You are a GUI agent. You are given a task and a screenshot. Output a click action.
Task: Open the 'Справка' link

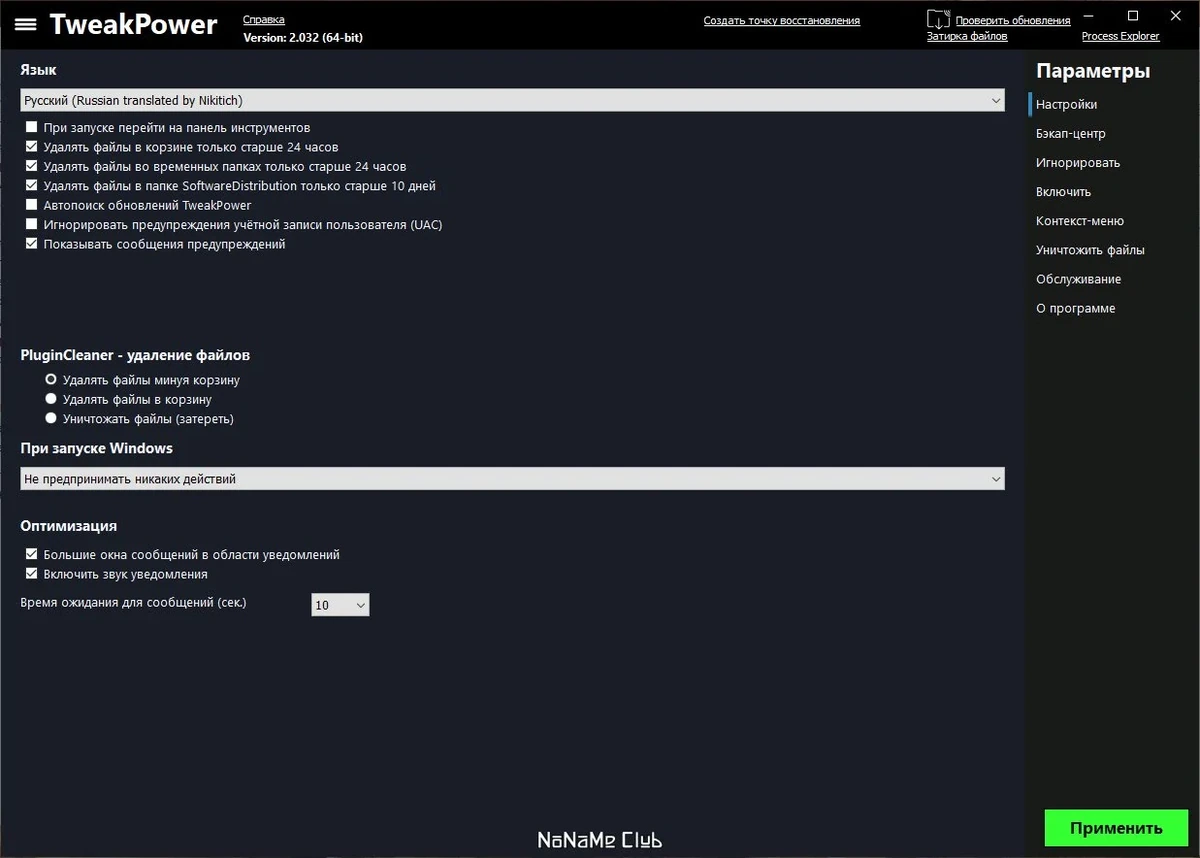click(x=263, y=19)
